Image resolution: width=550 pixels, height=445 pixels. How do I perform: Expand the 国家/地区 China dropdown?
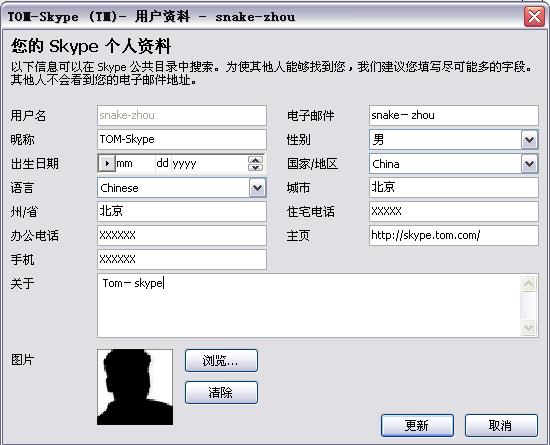point(529,164)
